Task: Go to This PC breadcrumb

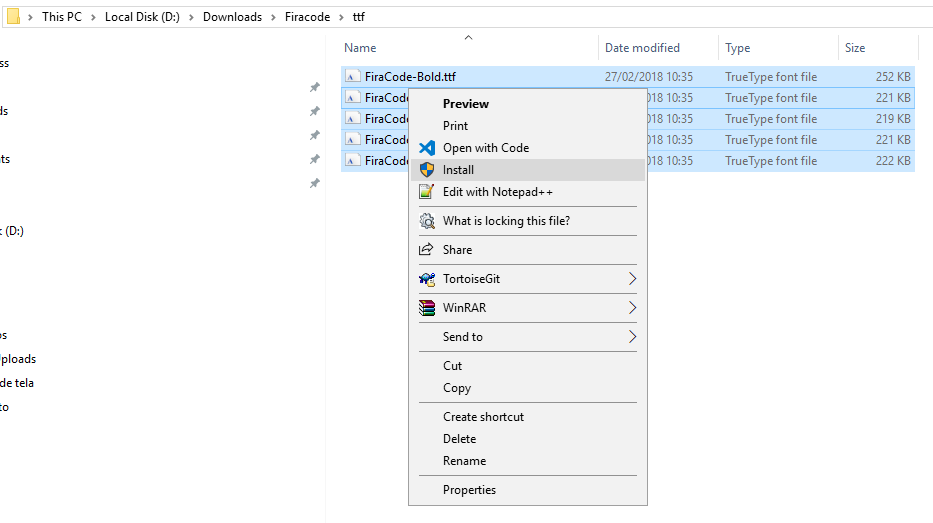Action: [x=62, y=17]
